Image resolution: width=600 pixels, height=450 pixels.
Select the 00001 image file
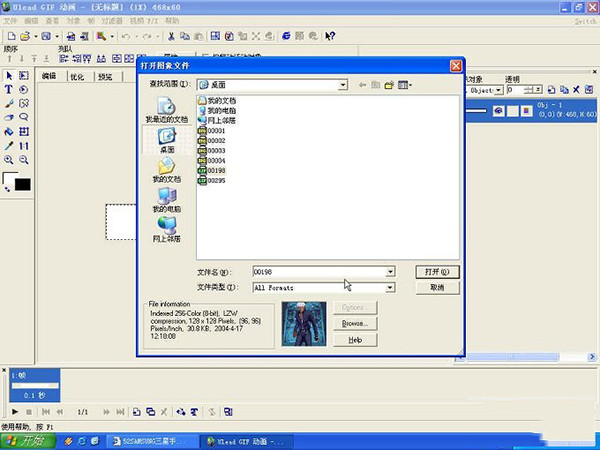point(216,131)
